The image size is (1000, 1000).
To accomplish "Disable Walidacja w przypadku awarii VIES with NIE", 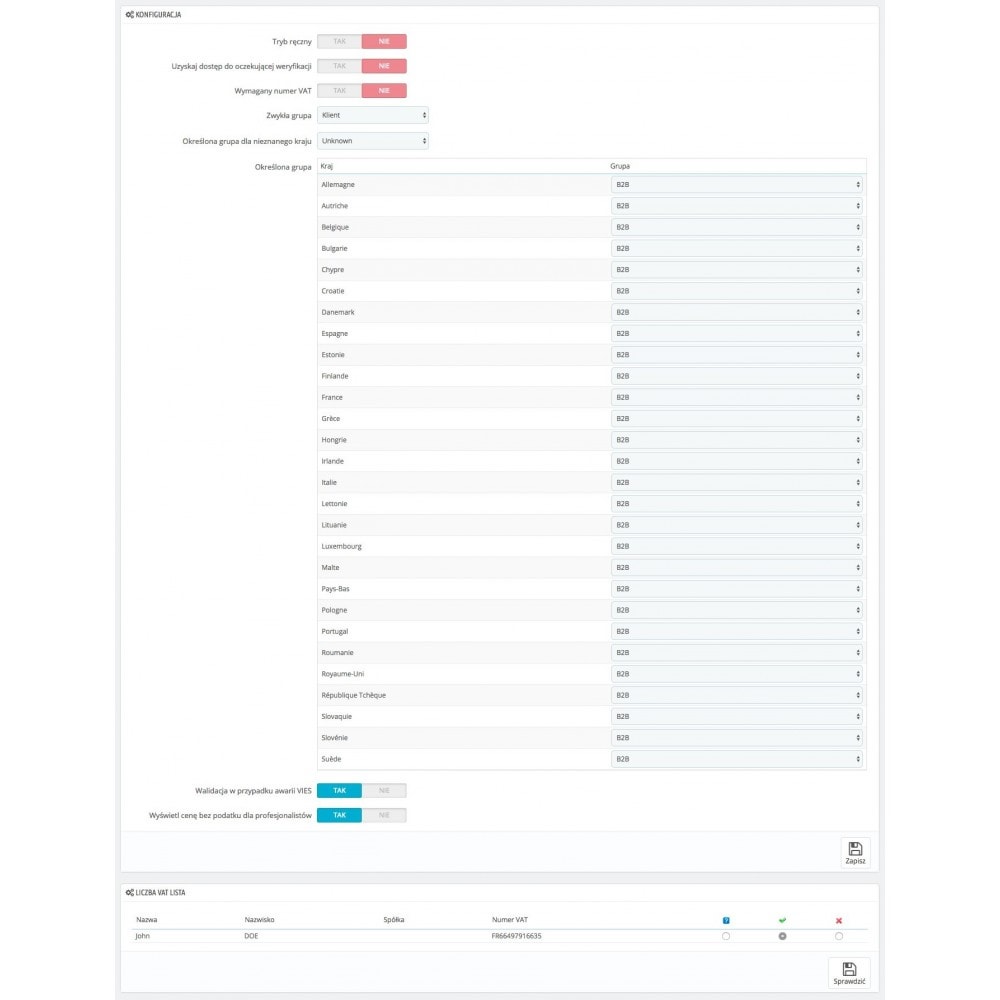I will [x=384, y=790].
